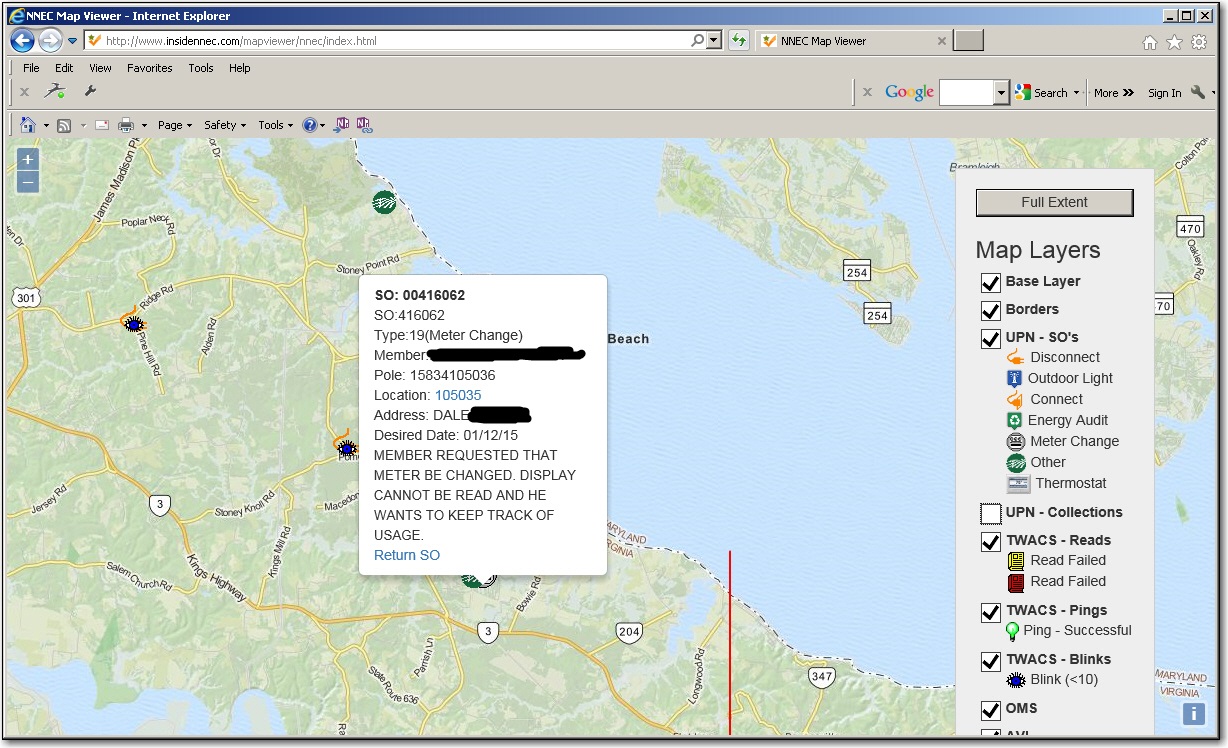This screenshot has width=1228, height=748.
Task: Zoom out of the map with minus button
Action: pos(28,182)
